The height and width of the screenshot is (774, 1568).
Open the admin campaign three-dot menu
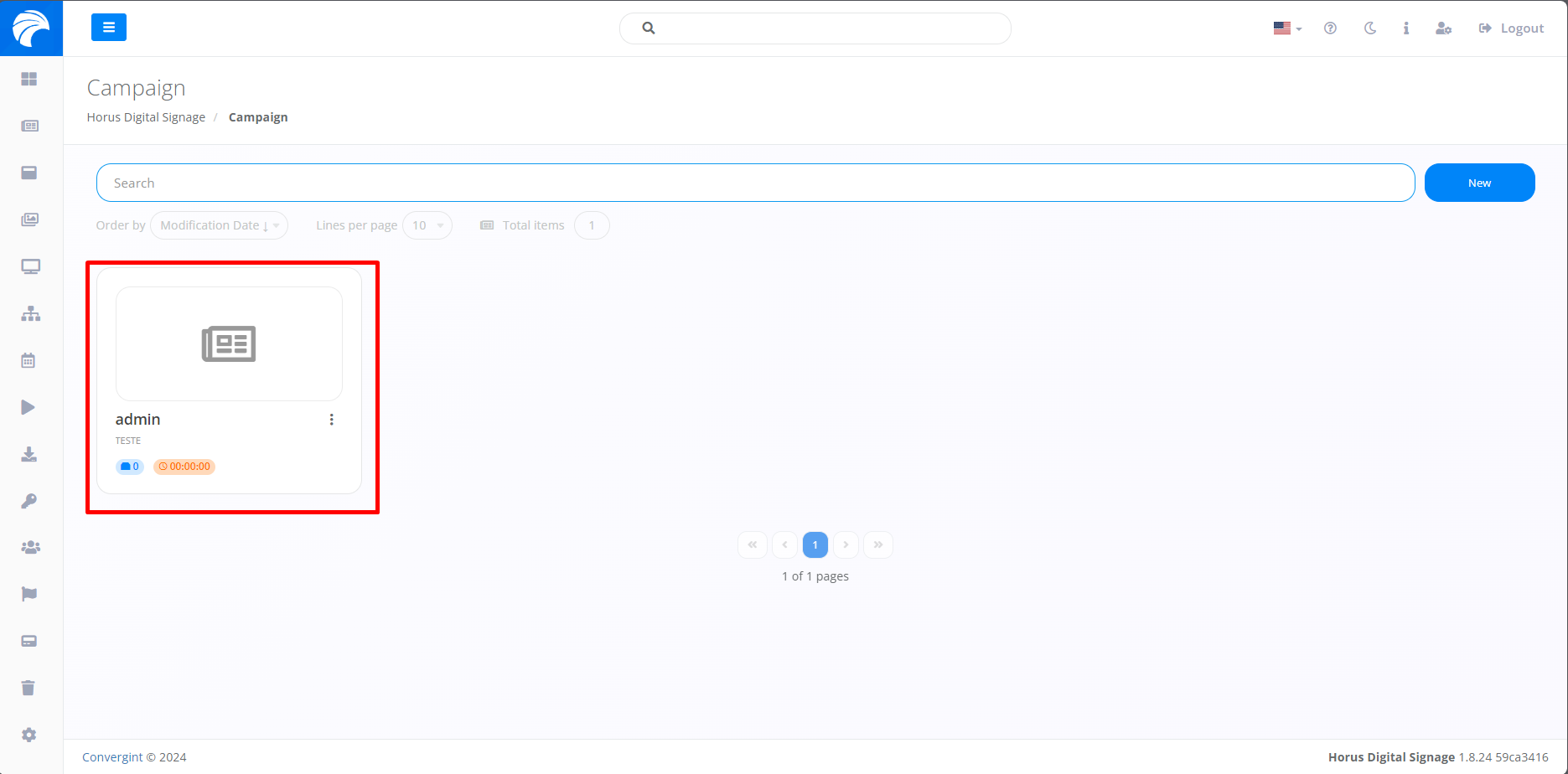(332, 420)
